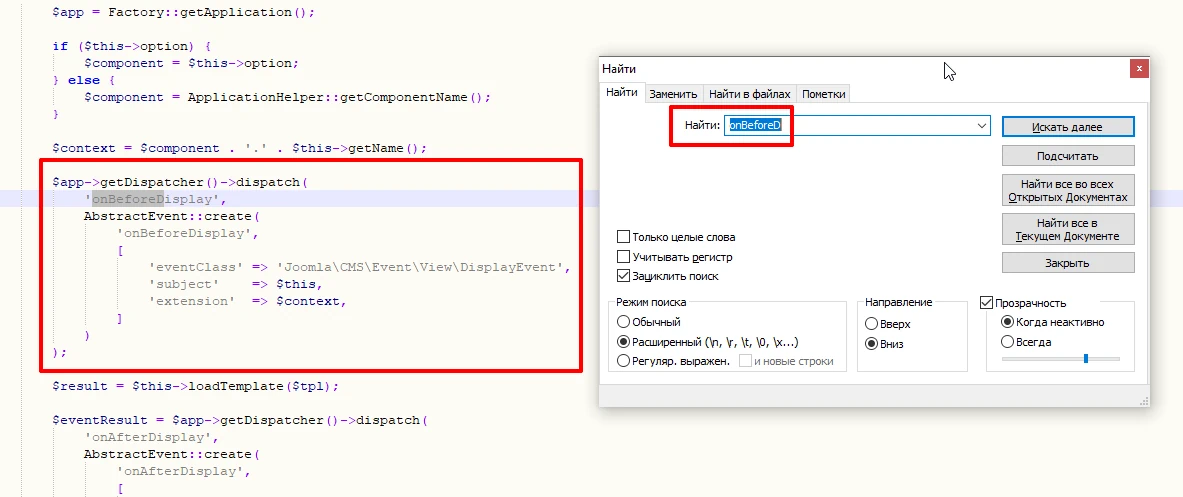The height and width of the screenshot is (497, 1183).
Task: Click the 'eventClass' array key
Action: 195,268
